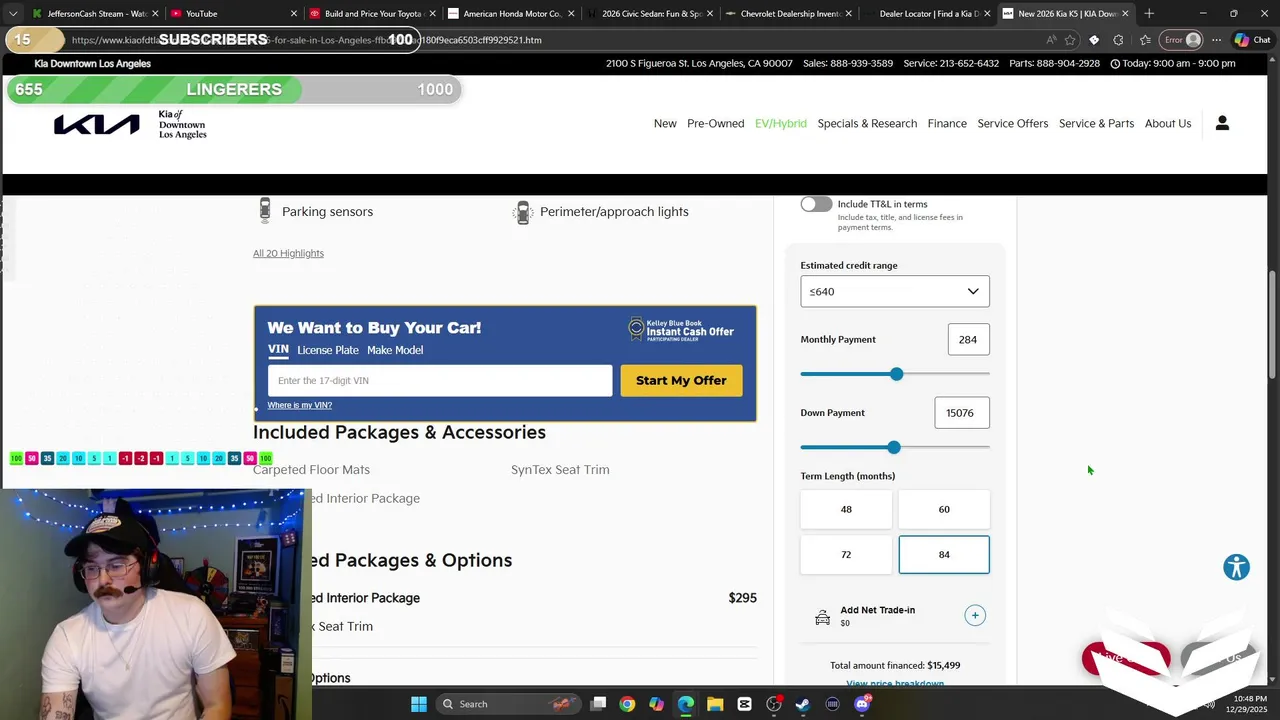Switch to Dealer Locator Kia tab
The height and width of the screenshot is (720, 1280).
[x=928, y=14]
